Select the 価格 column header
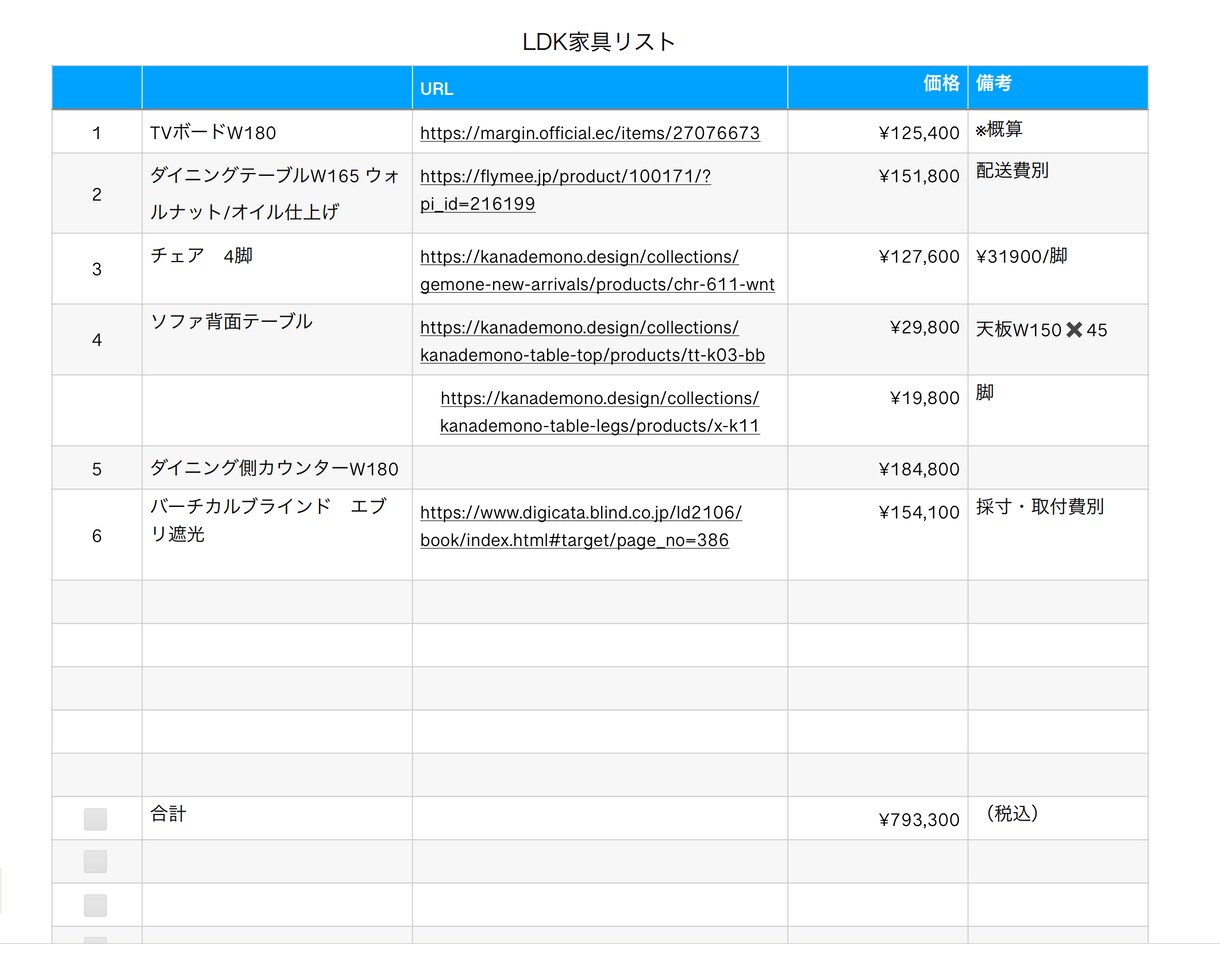The image size is (1220, 953). [x=878, y=88]
